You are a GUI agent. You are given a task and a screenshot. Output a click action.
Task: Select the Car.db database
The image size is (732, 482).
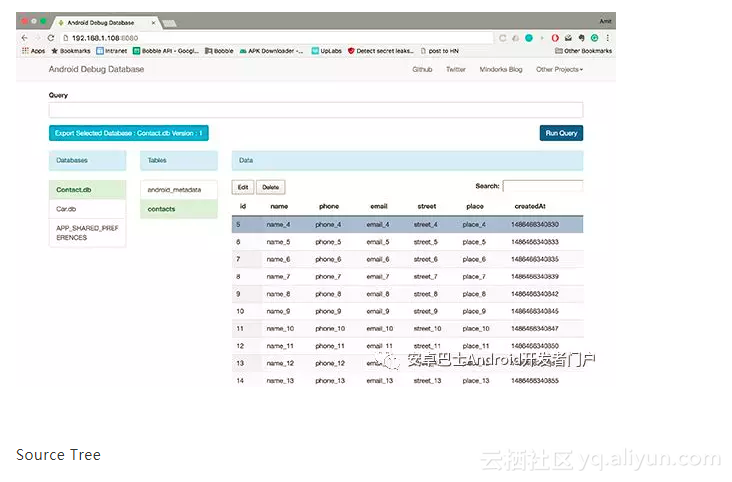tap(87, 209)
